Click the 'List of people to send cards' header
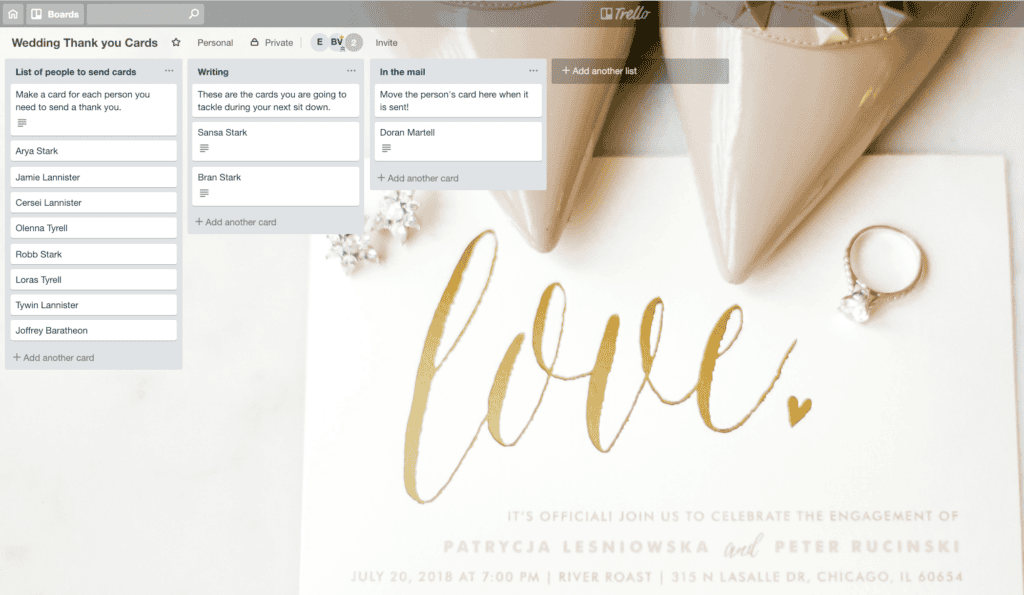The image size is (1024, 595). [76, 72]
